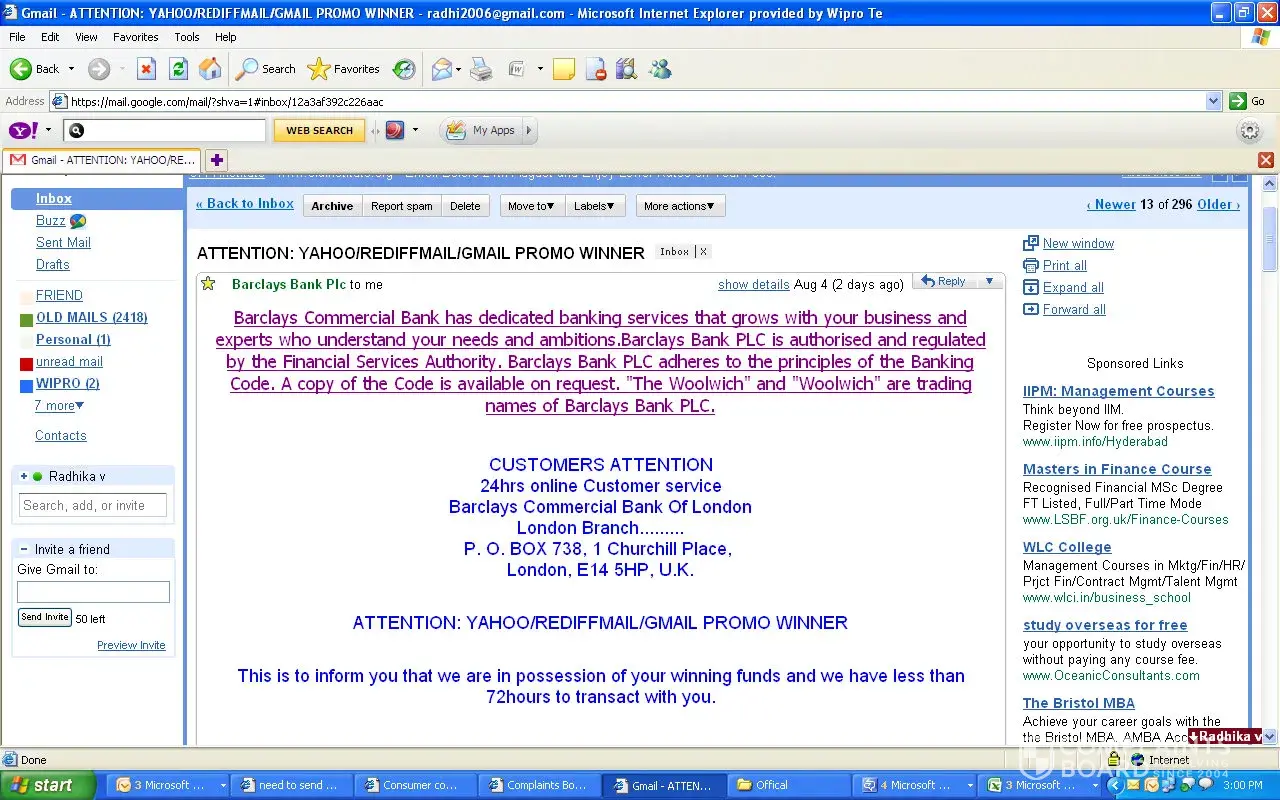Open the Research books icon
The image size is (1280, 800).
coord(627,69)
